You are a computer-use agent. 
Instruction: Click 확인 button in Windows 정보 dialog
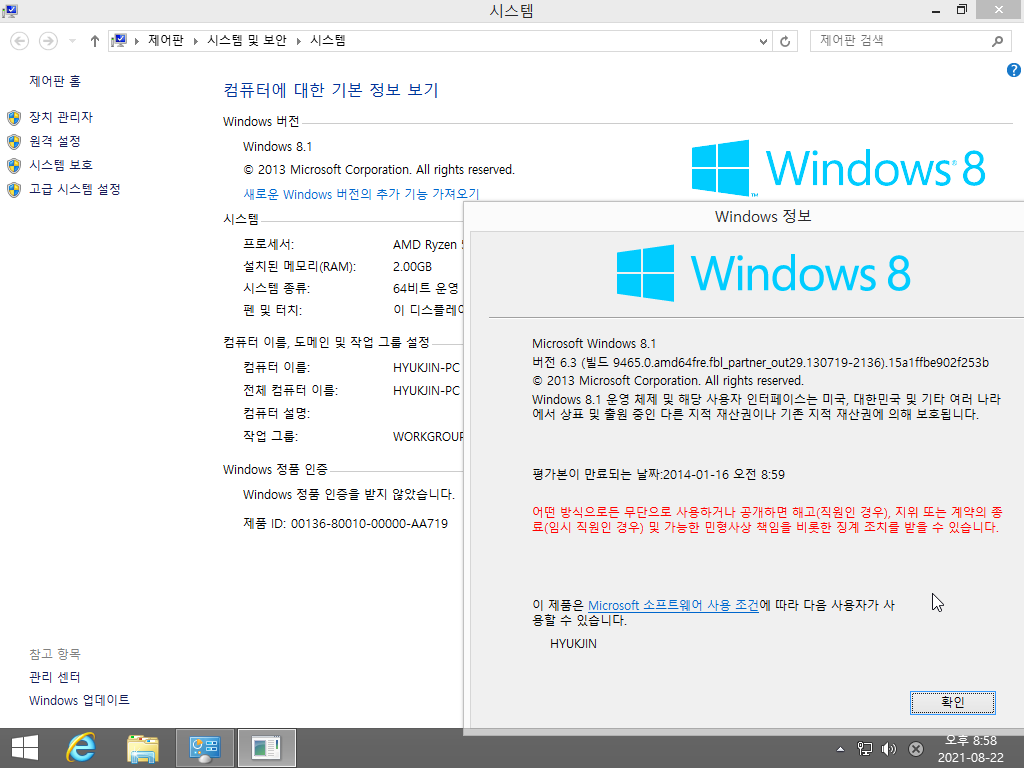[953, 702]
